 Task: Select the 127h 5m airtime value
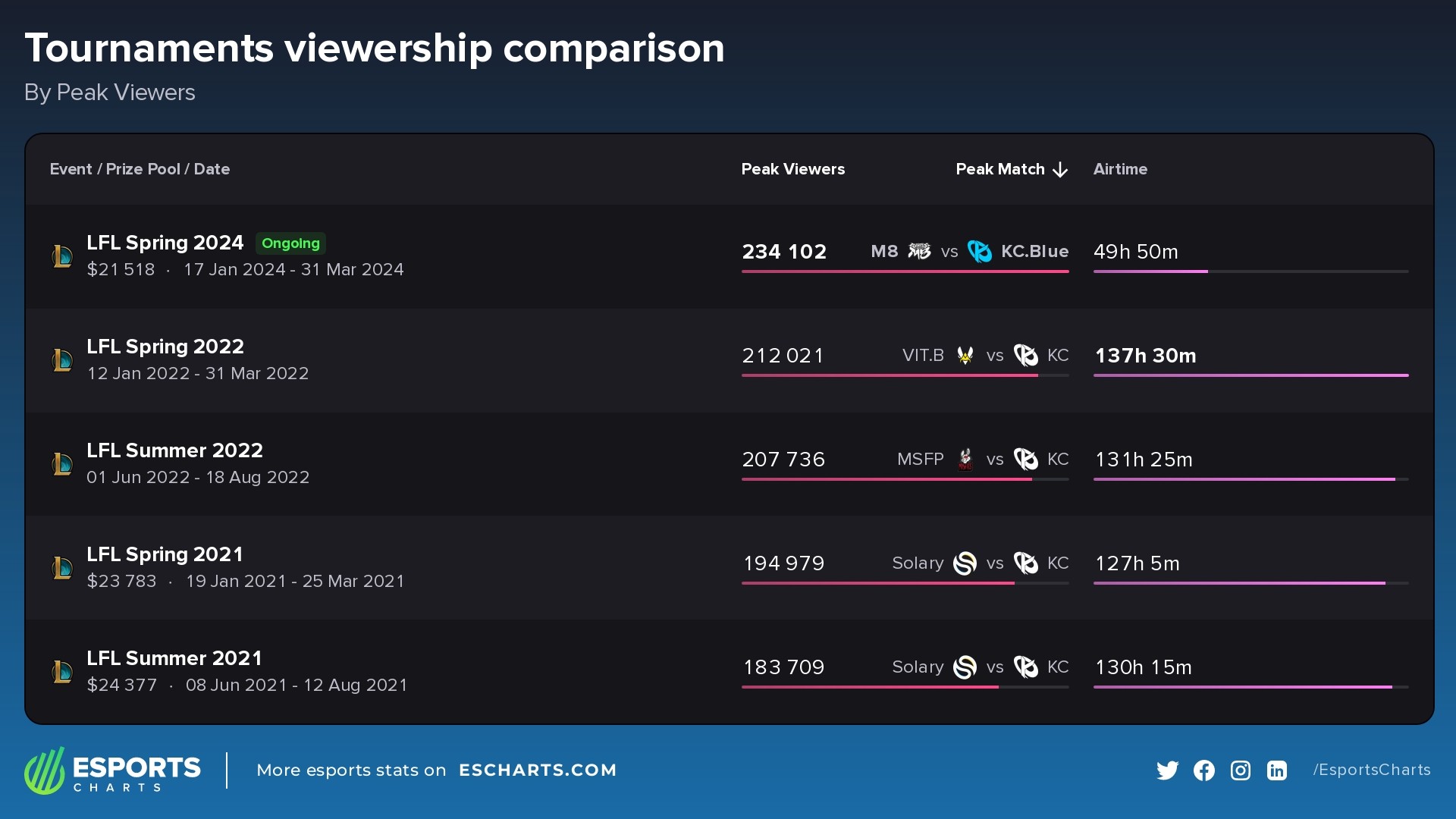[x=1137, y=563]
